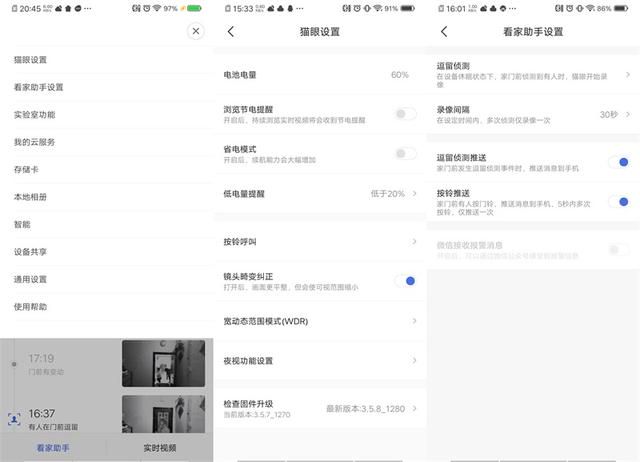This screenshot has width=640, height=462.
Task: Click 夜视功能设置 row label
Action: click(248, 361)
